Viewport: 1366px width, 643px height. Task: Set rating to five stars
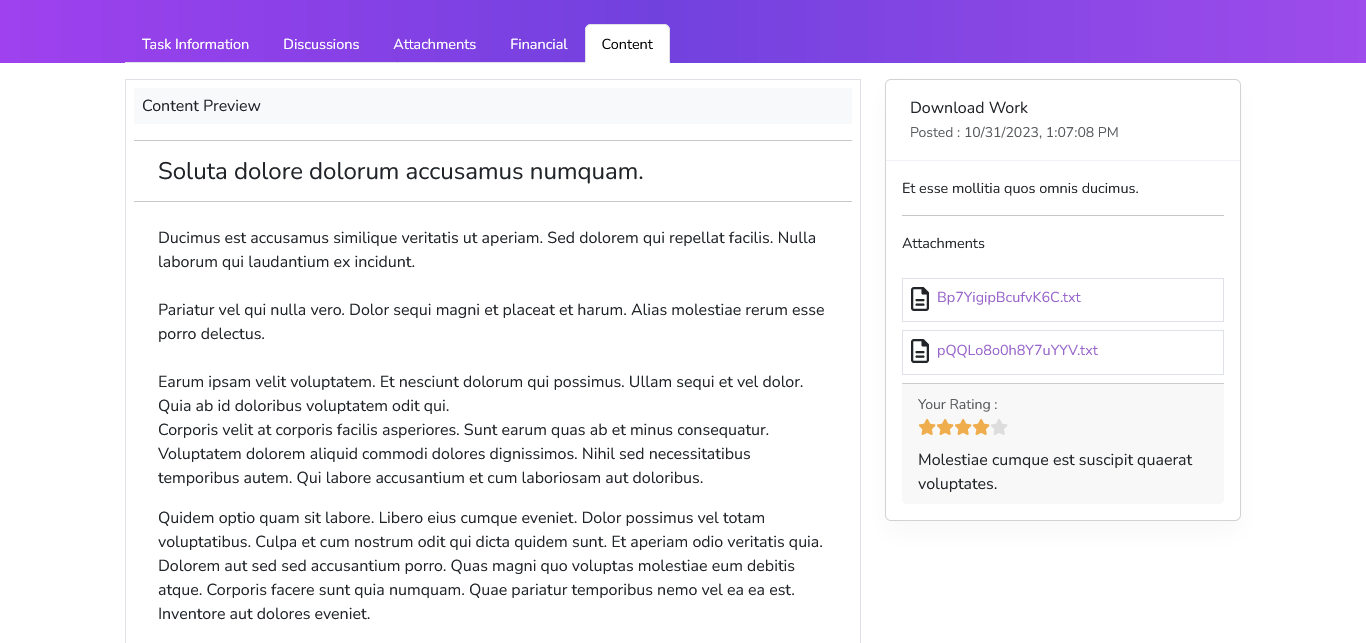(x=999, y=428)
